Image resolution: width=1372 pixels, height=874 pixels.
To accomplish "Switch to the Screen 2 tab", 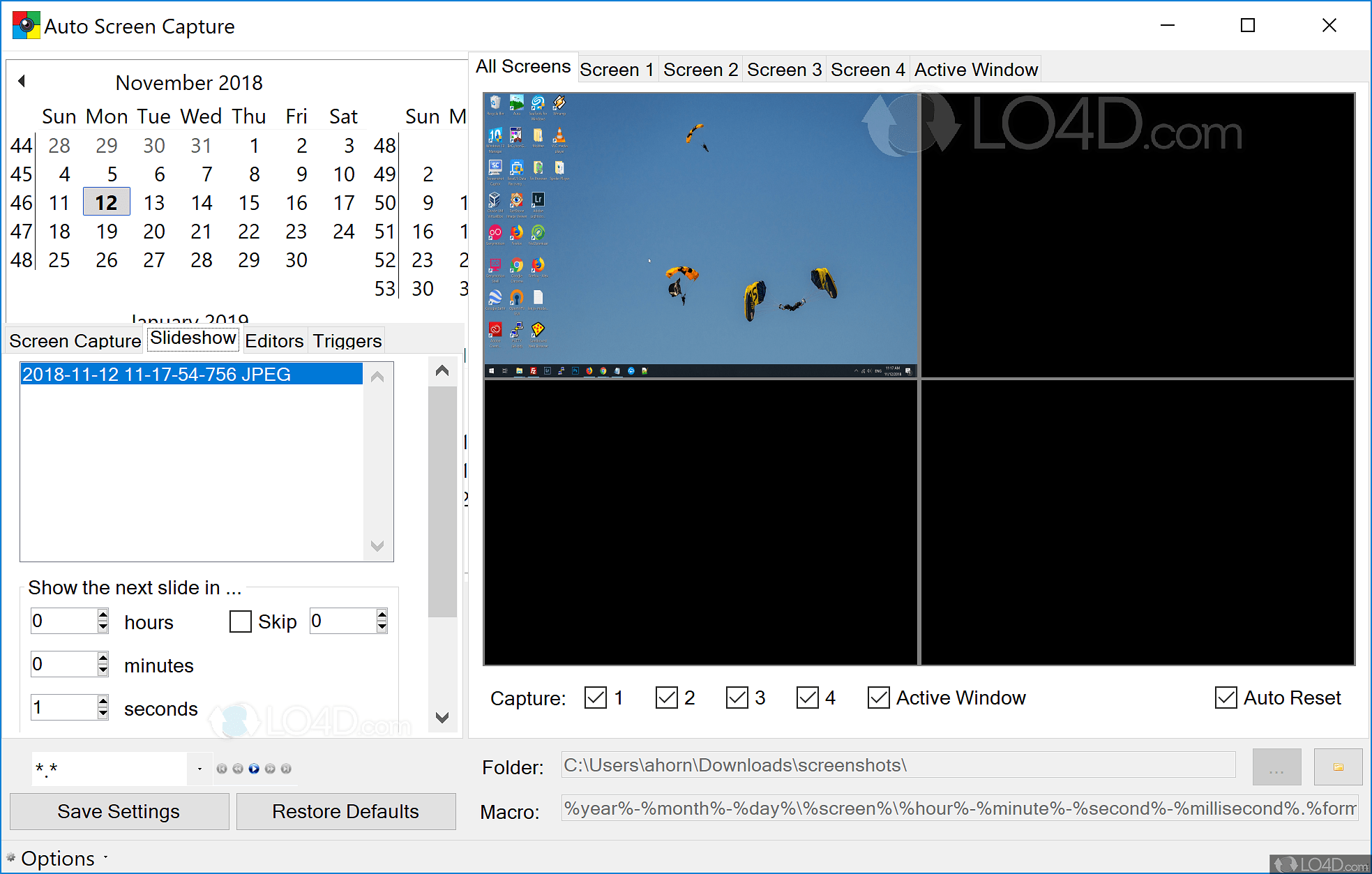I will tap(700, 70).
